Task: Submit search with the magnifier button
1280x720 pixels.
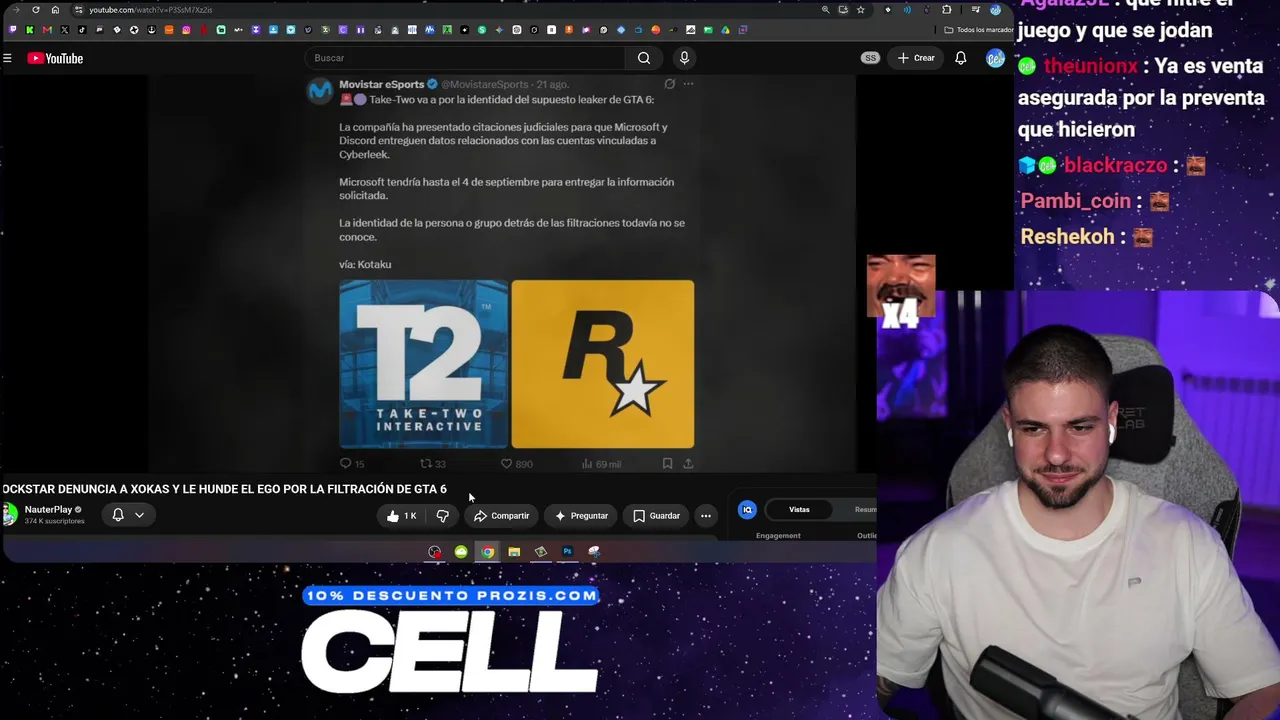Action: (644, 58)
